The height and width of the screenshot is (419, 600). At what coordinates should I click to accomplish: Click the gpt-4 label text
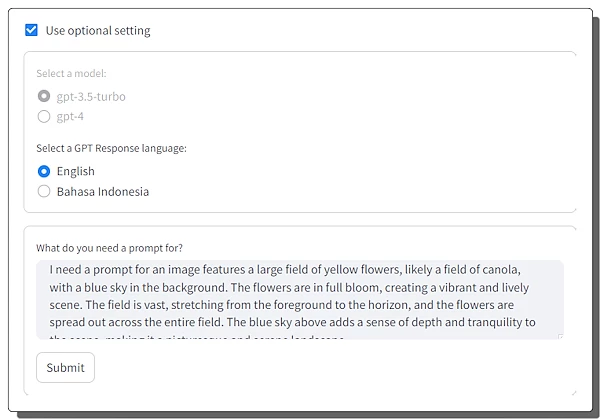(x=70, y=116)
